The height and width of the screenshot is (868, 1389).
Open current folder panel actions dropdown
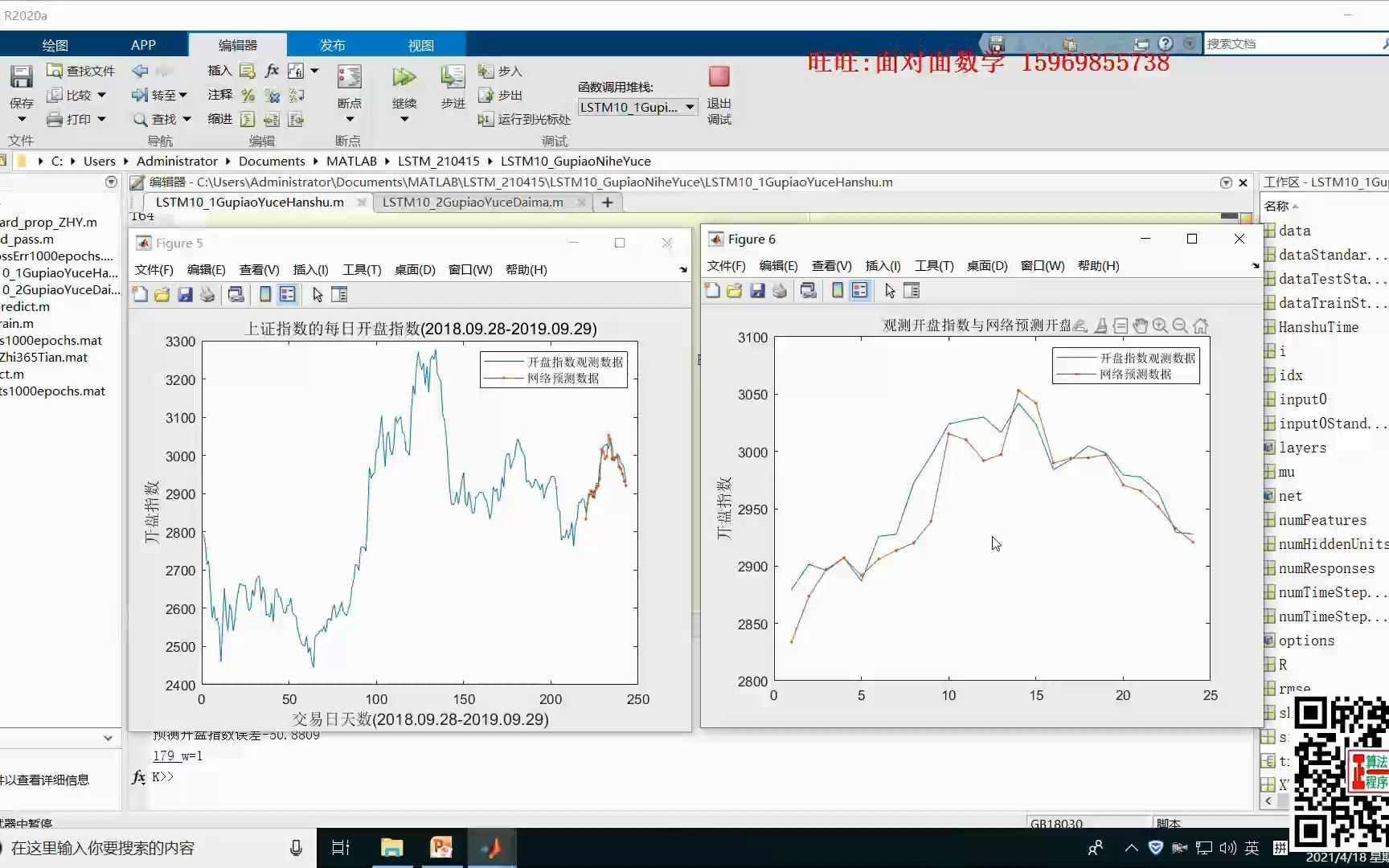pos(111,182)
